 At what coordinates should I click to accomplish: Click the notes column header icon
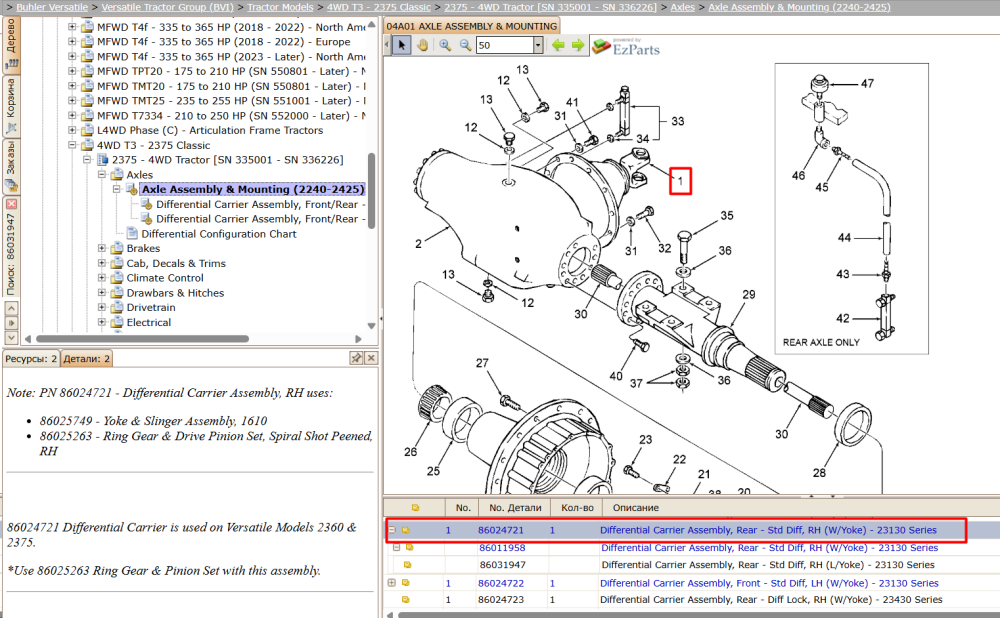point(415,508)
